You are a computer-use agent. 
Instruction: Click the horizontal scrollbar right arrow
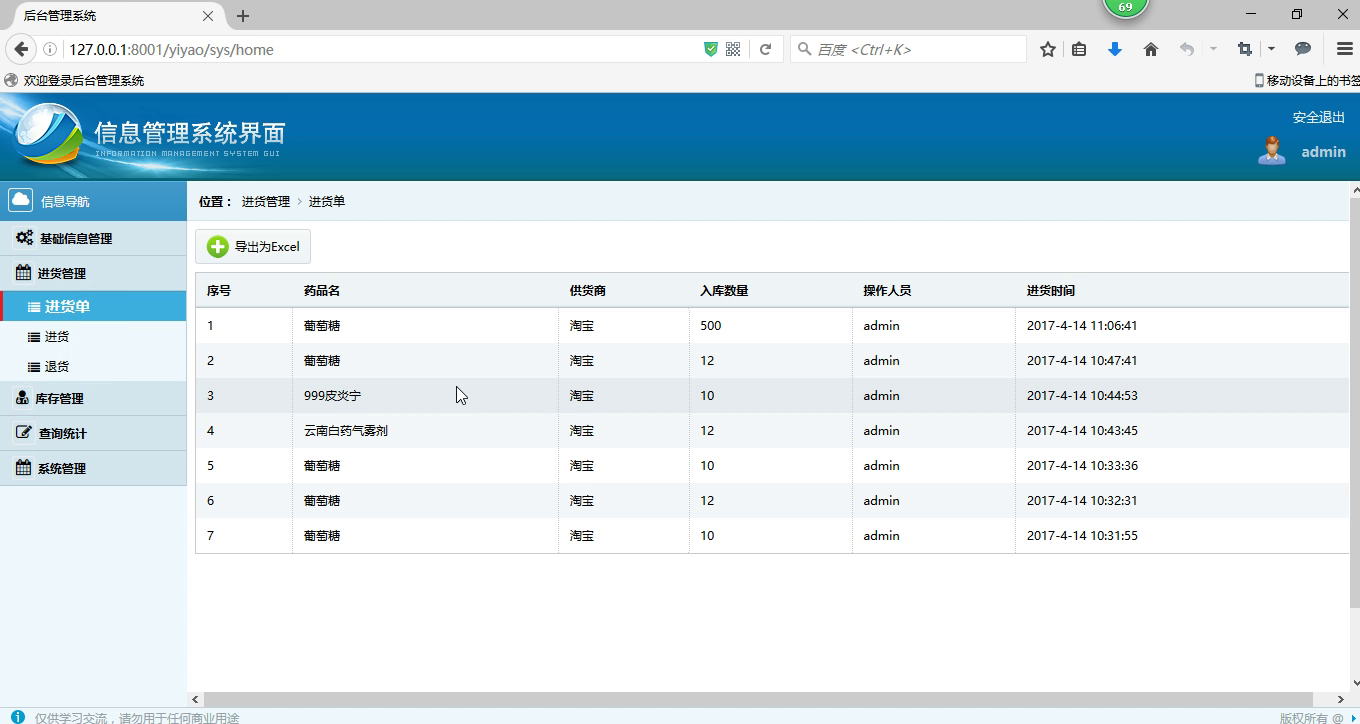click(1341, 699)
